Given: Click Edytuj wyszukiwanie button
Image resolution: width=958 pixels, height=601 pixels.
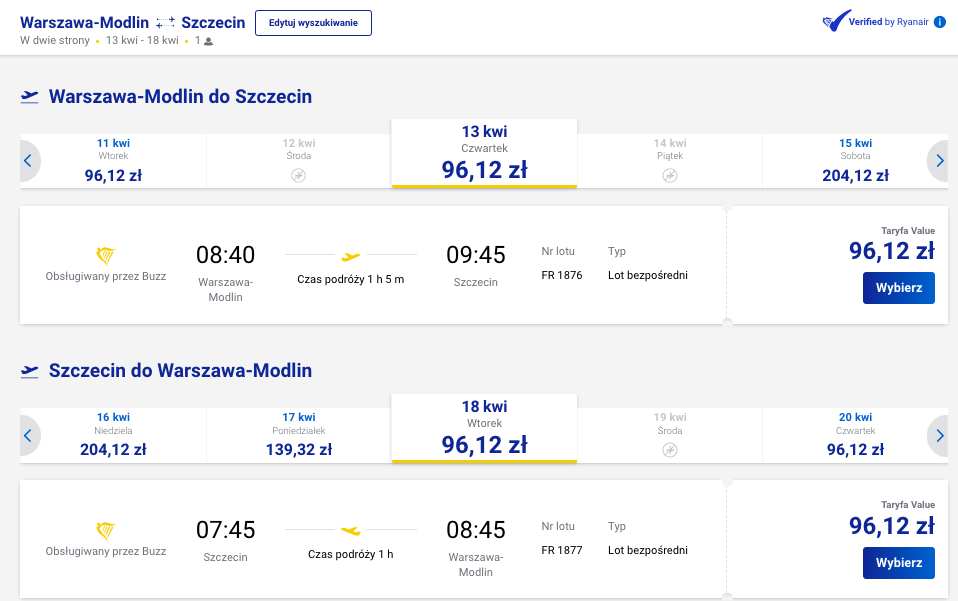Looking at the screenshot, I should point(313,23).
